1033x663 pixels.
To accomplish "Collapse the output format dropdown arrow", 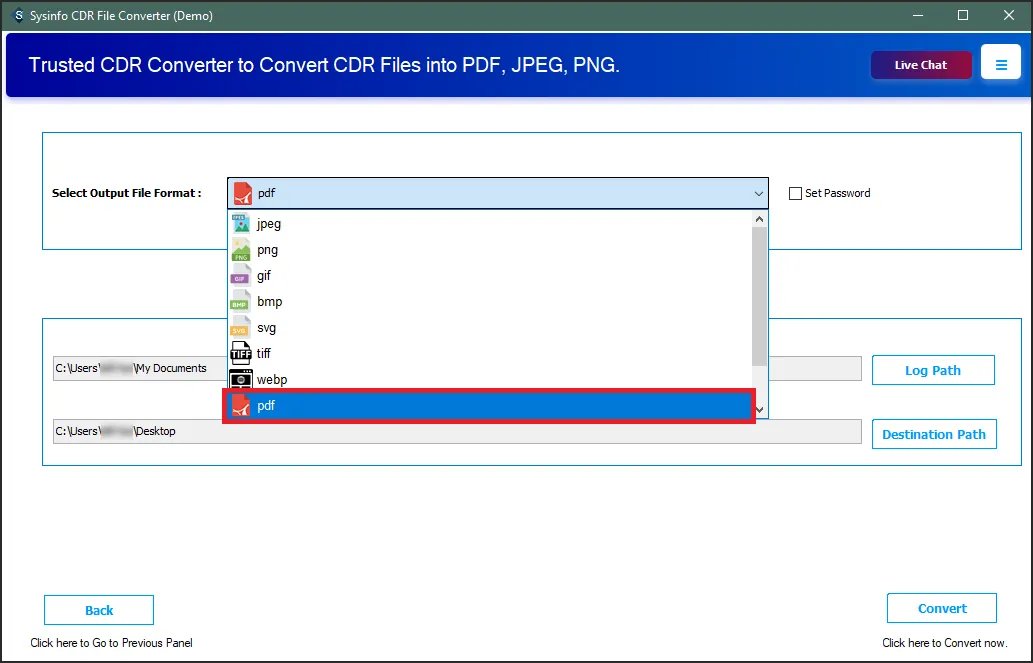I will click(x=758, y=194).
